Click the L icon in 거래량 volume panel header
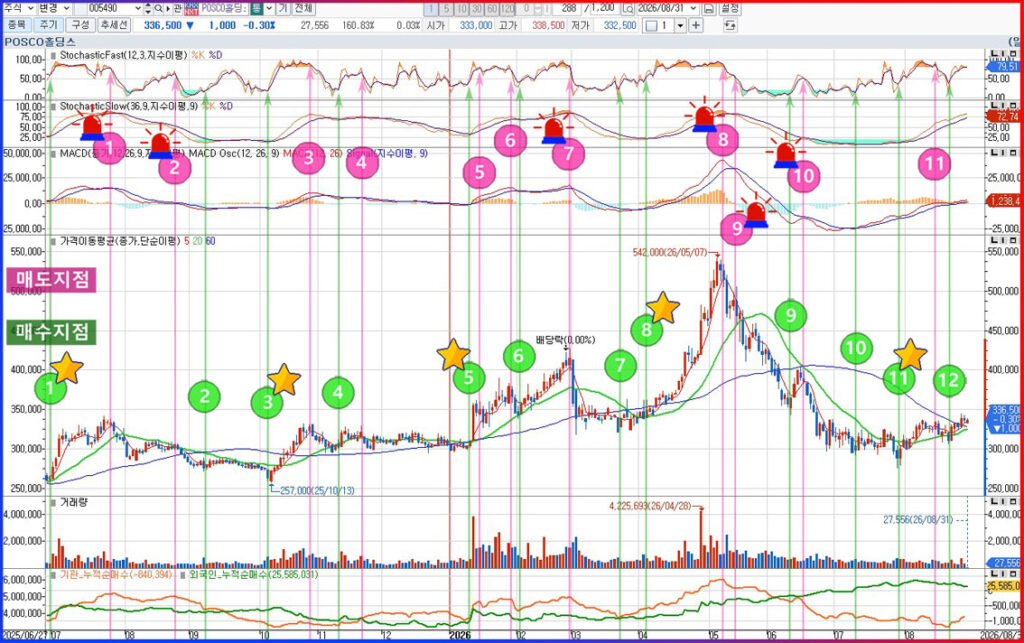Image resolution: width=1024 pixels, height=643 pixels. [x=995, y=502]
